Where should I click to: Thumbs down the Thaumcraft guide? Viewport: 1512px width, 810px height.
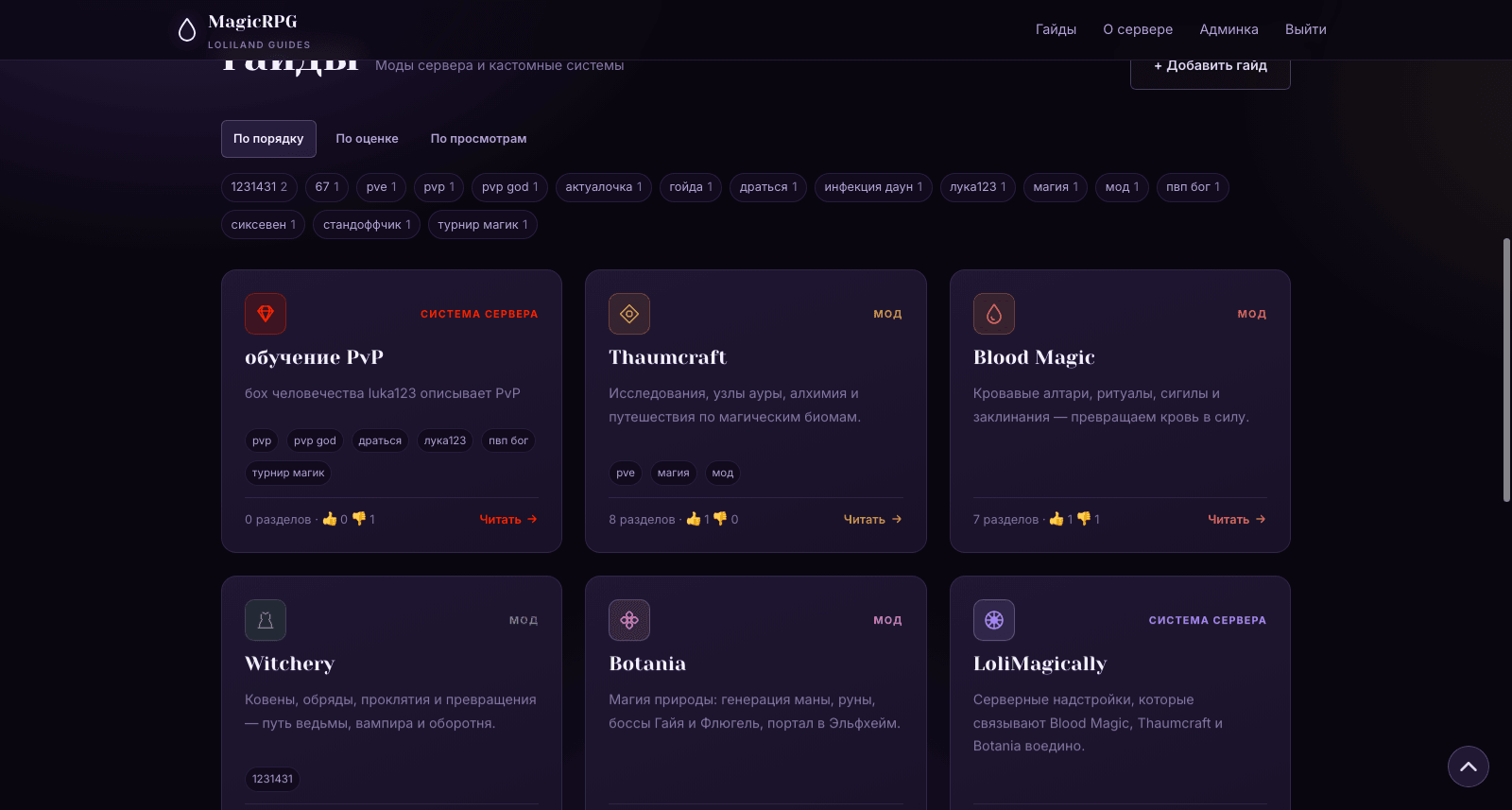click(x=720, y=519)
